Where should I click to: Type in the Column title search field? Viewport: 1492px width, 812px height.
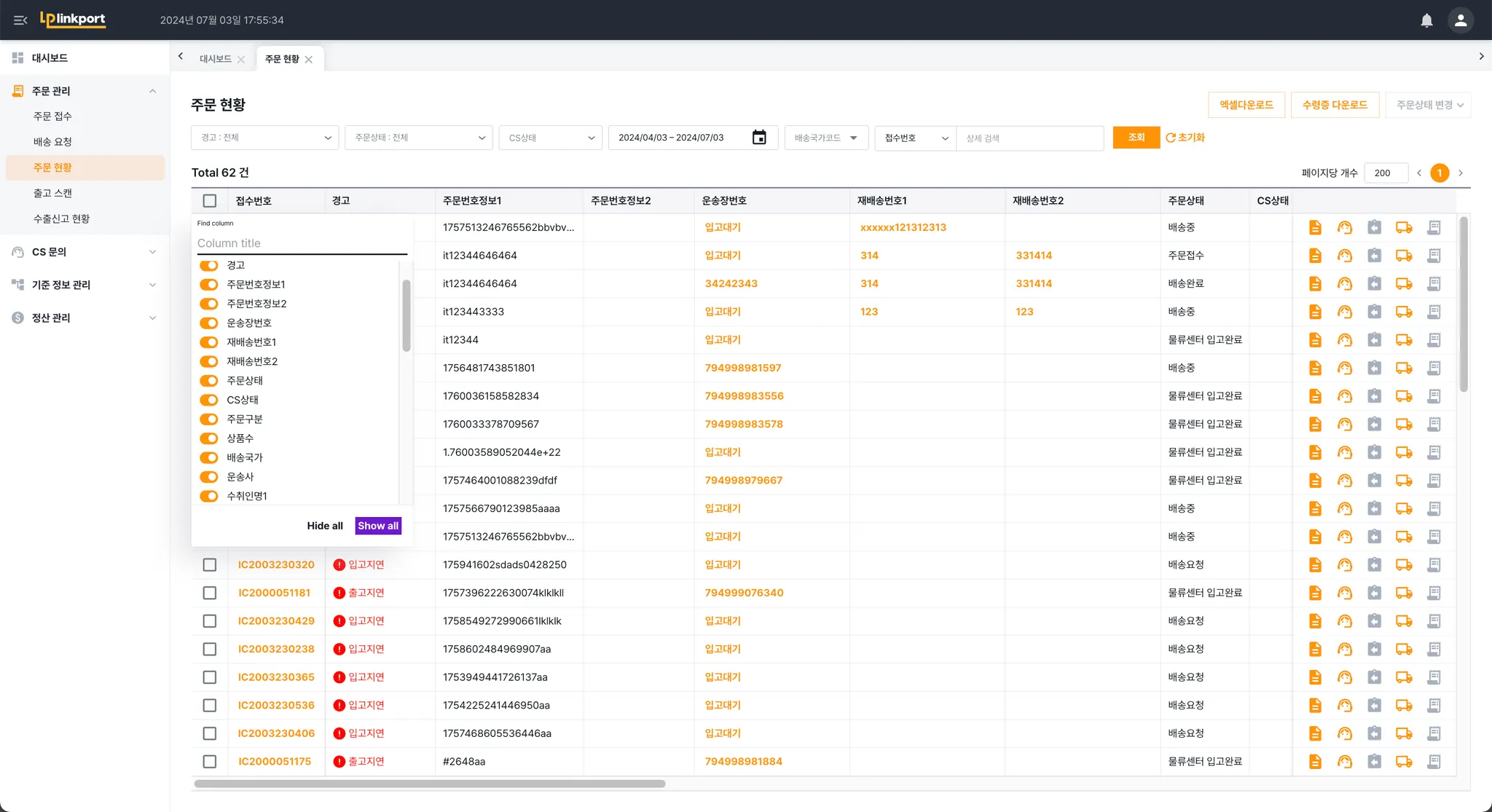[x=300, y=243]
